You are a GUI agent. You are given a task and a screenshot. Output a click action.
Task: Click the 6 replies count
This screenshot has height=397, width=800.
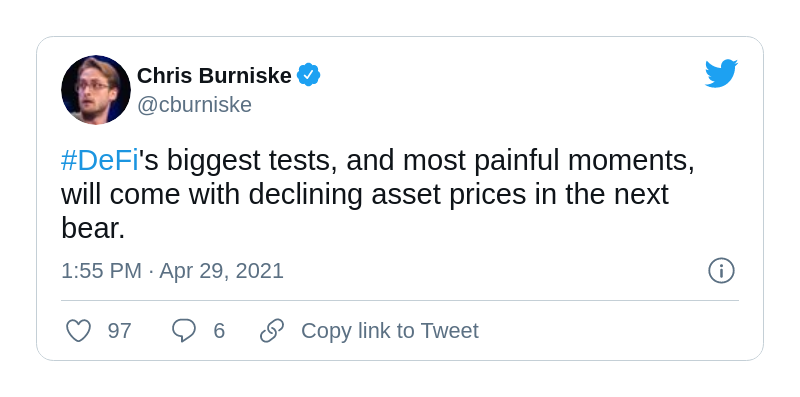click(x=219, y=331)
